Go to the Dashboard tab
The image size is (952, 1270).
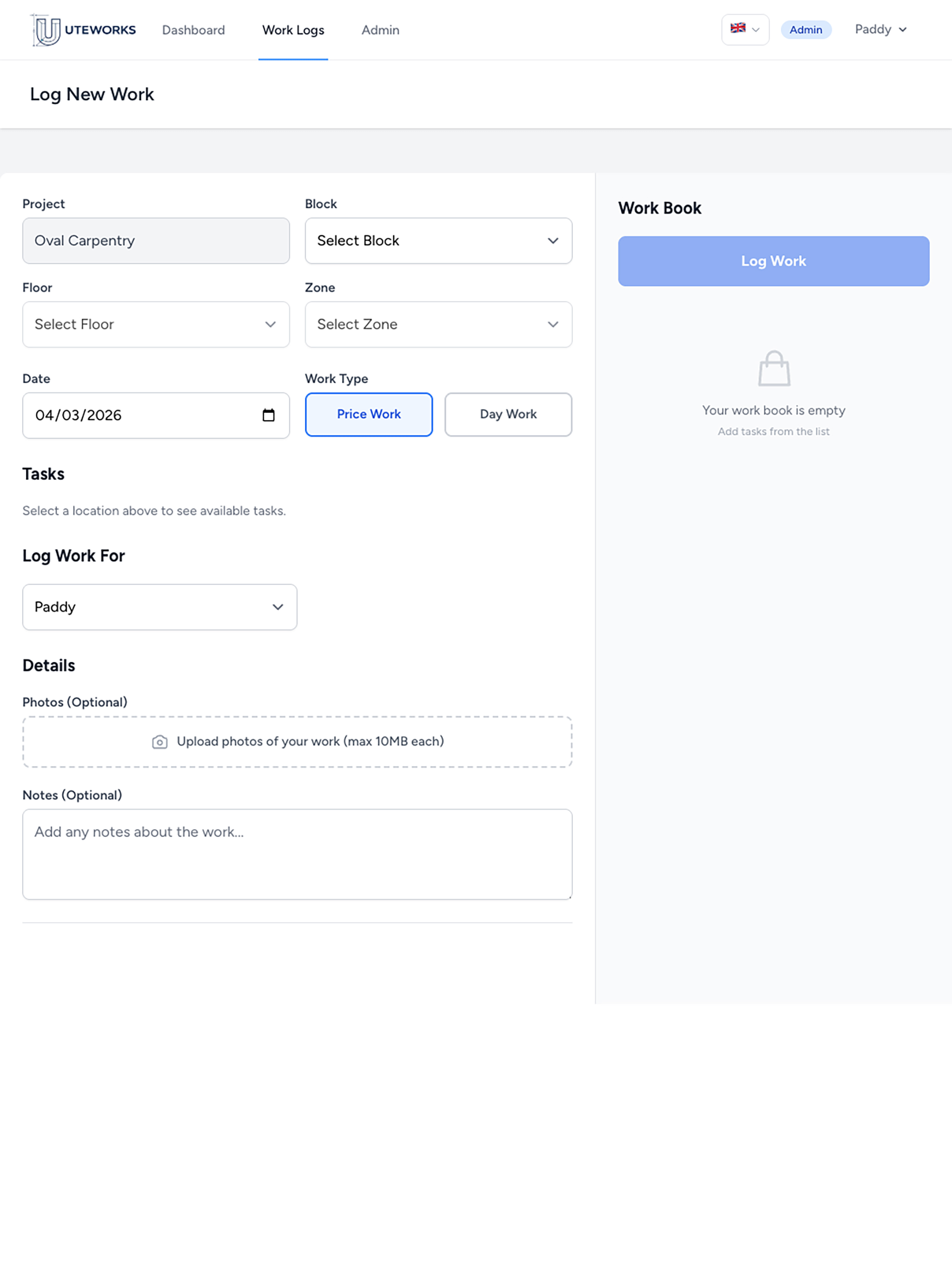tap(193, 30)
